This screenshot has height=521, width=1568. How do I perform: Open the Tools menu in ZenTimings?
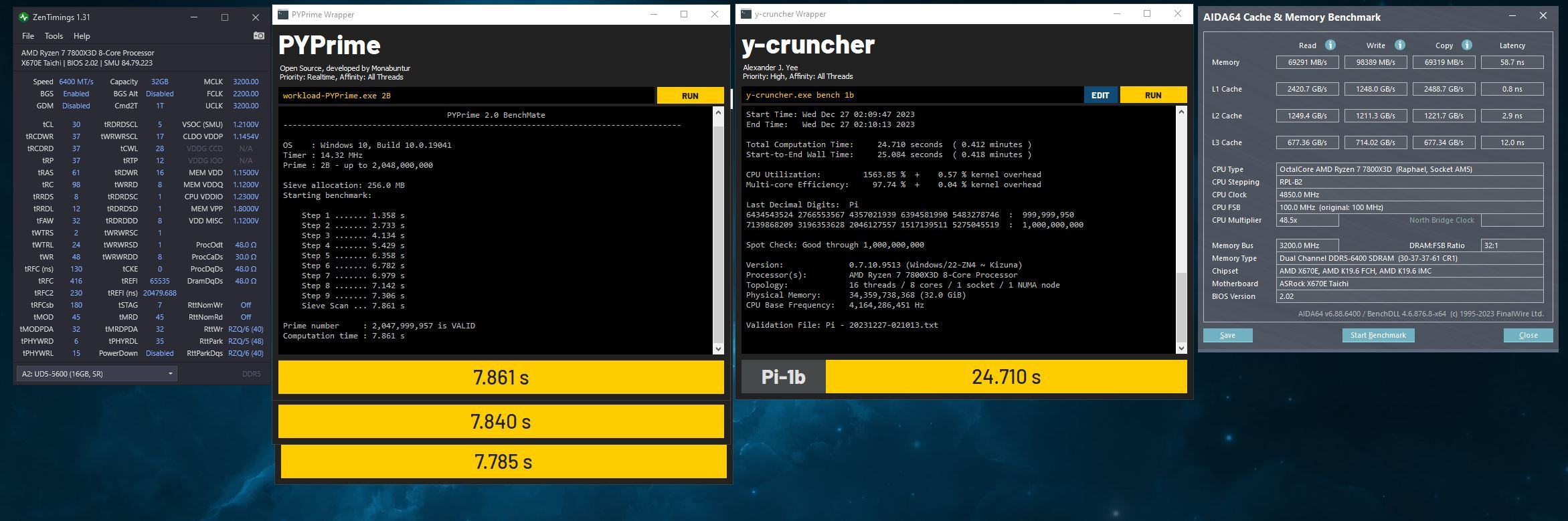click(x=54, y=36)
